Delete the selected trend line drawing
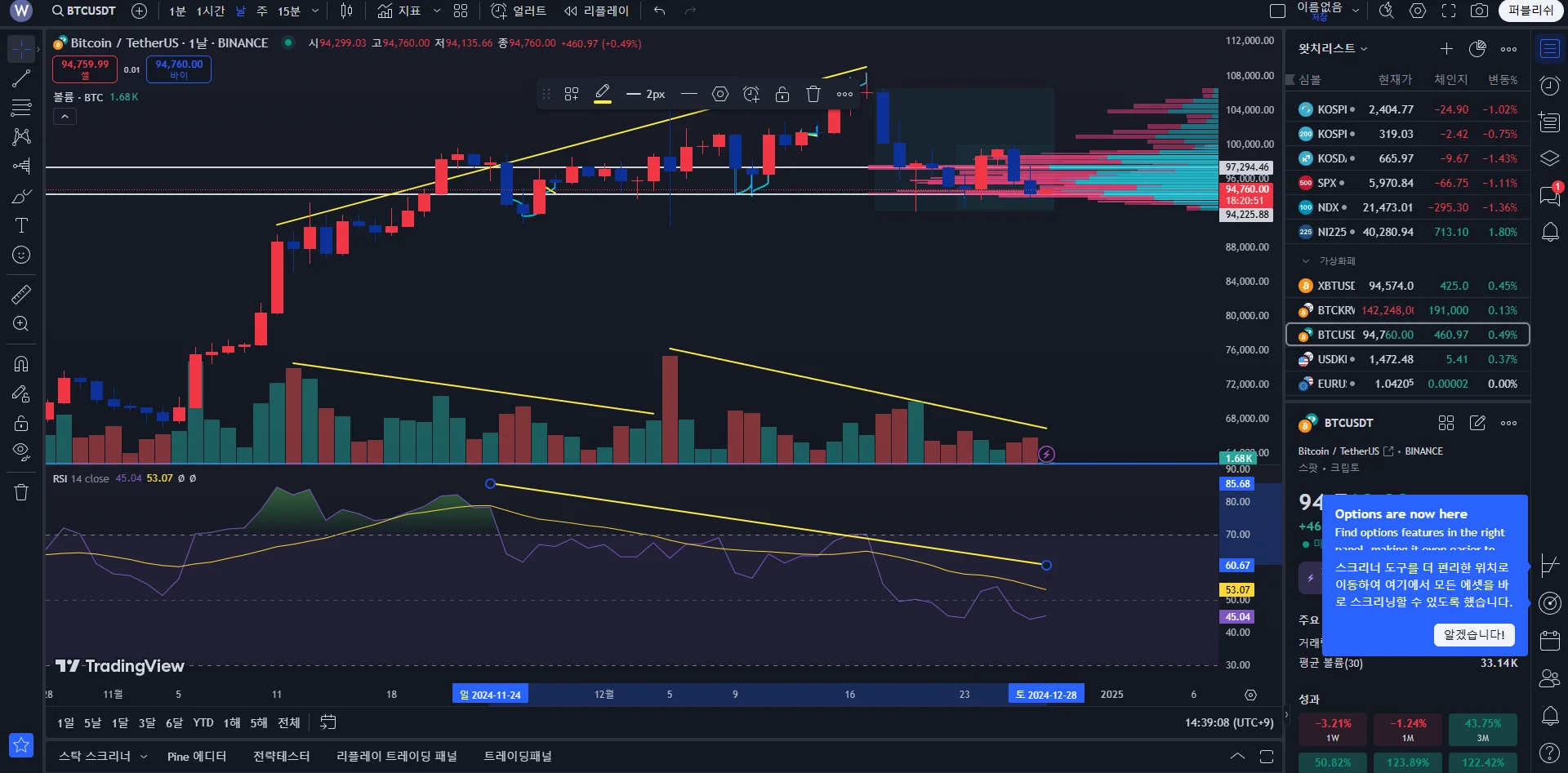Image resolution: width=1568 pixels, height=773 pixels. pyautogui.click(x=813, y=94)
